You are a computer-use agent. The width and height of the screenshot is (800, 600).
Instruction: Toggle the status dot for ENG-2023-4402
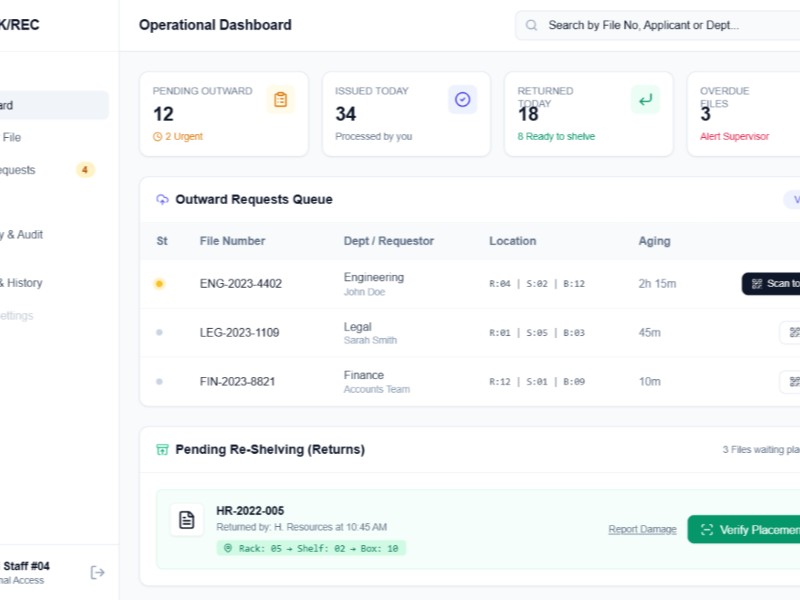click(x=160, y=284)
